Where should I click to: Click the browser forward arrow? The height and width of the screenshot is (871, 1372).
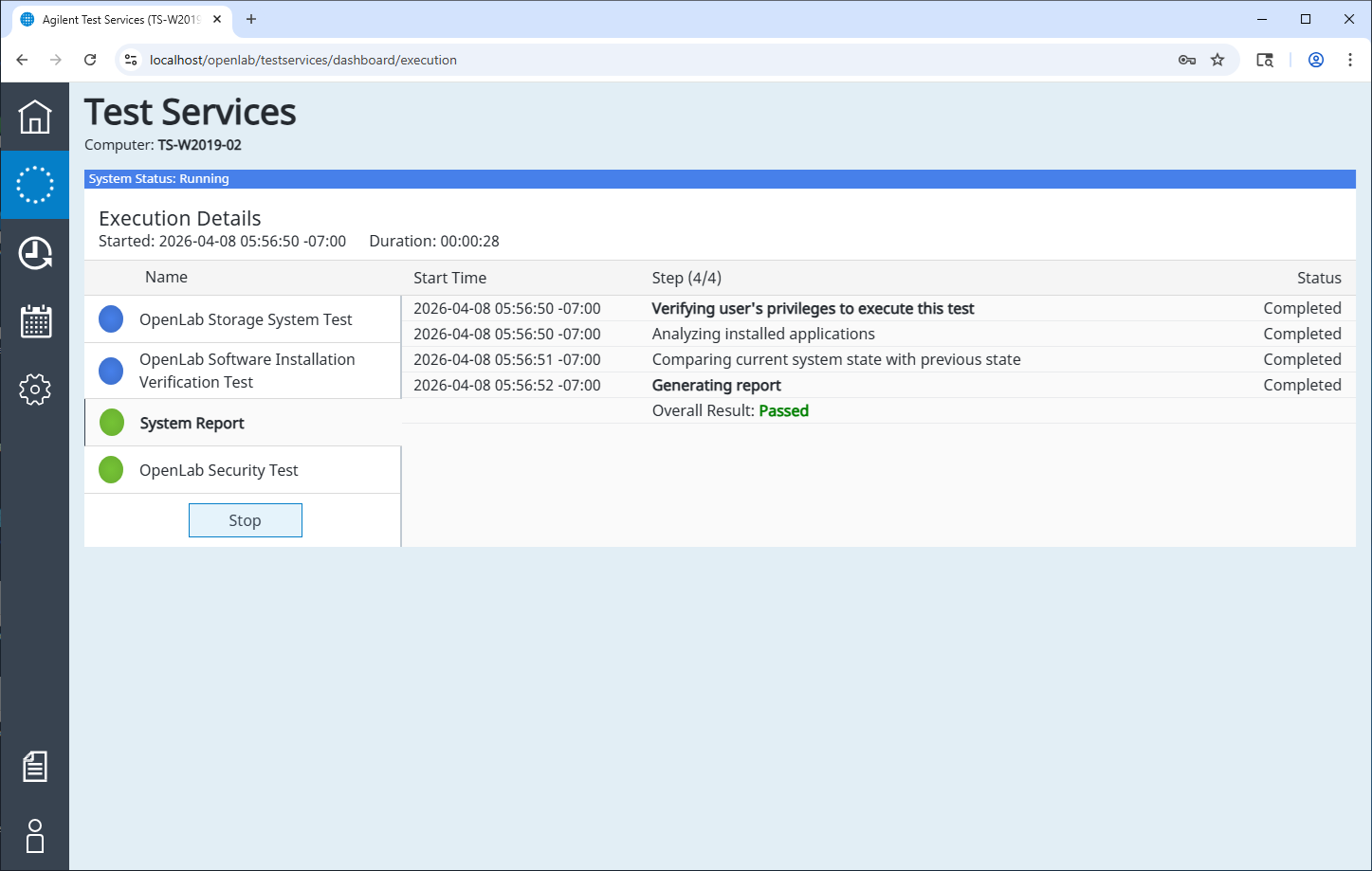coord(56,60)
